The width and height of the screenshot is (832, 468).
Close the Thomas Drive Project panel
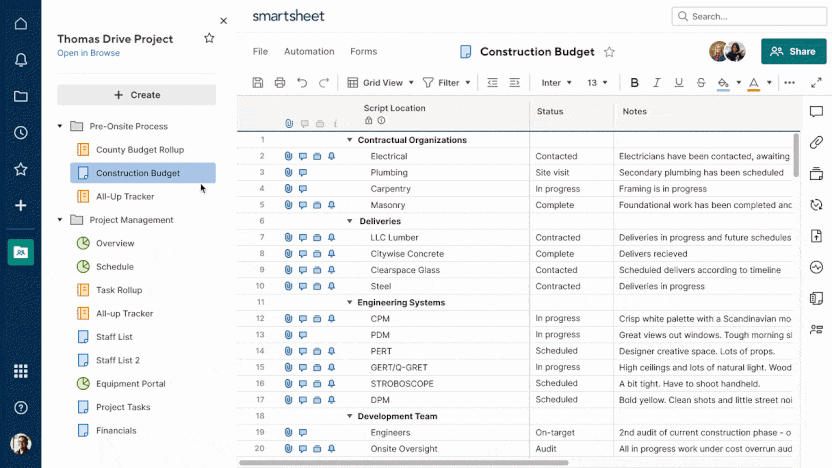223,21
